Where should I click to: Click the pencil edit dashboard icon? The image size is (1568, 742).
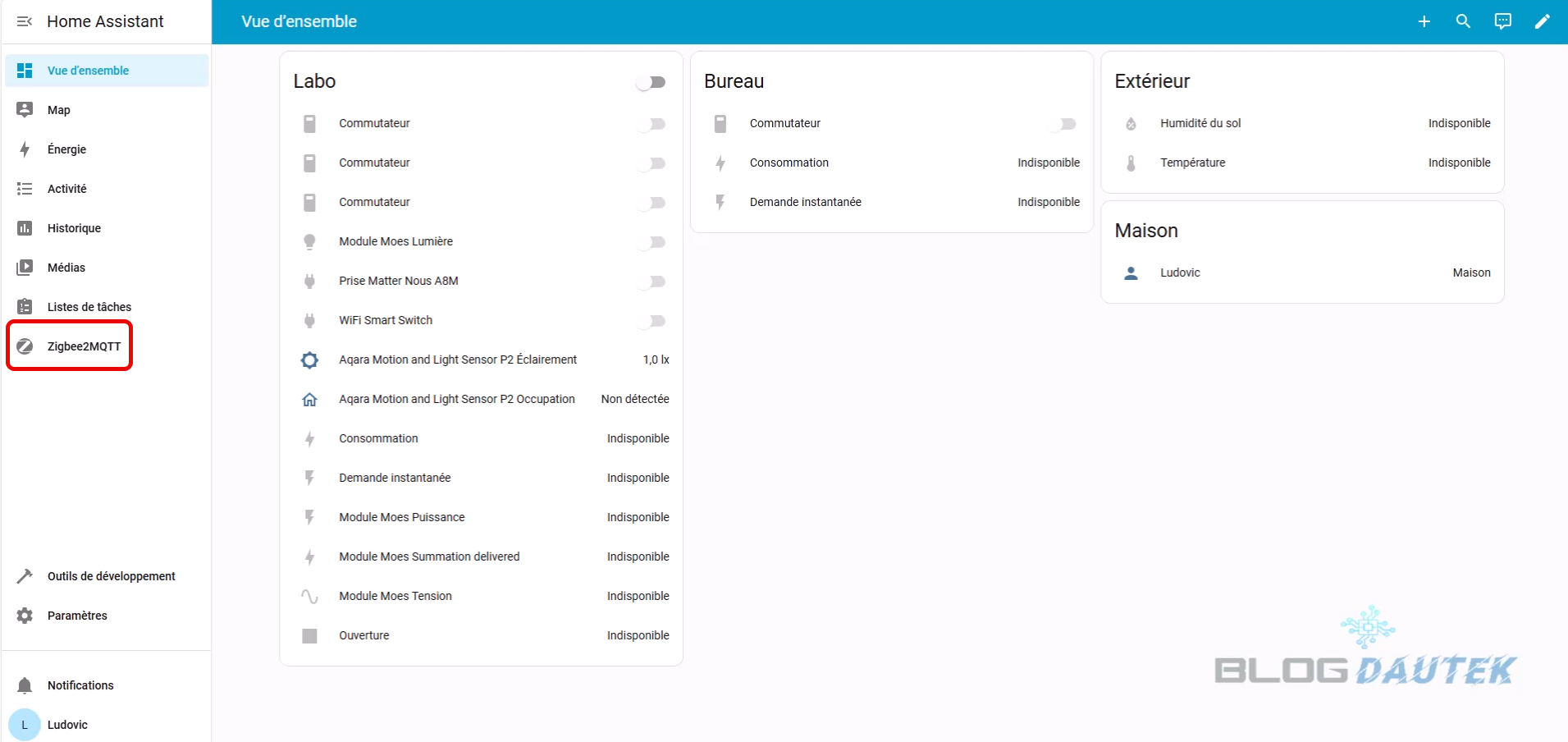click(1542, 21)
